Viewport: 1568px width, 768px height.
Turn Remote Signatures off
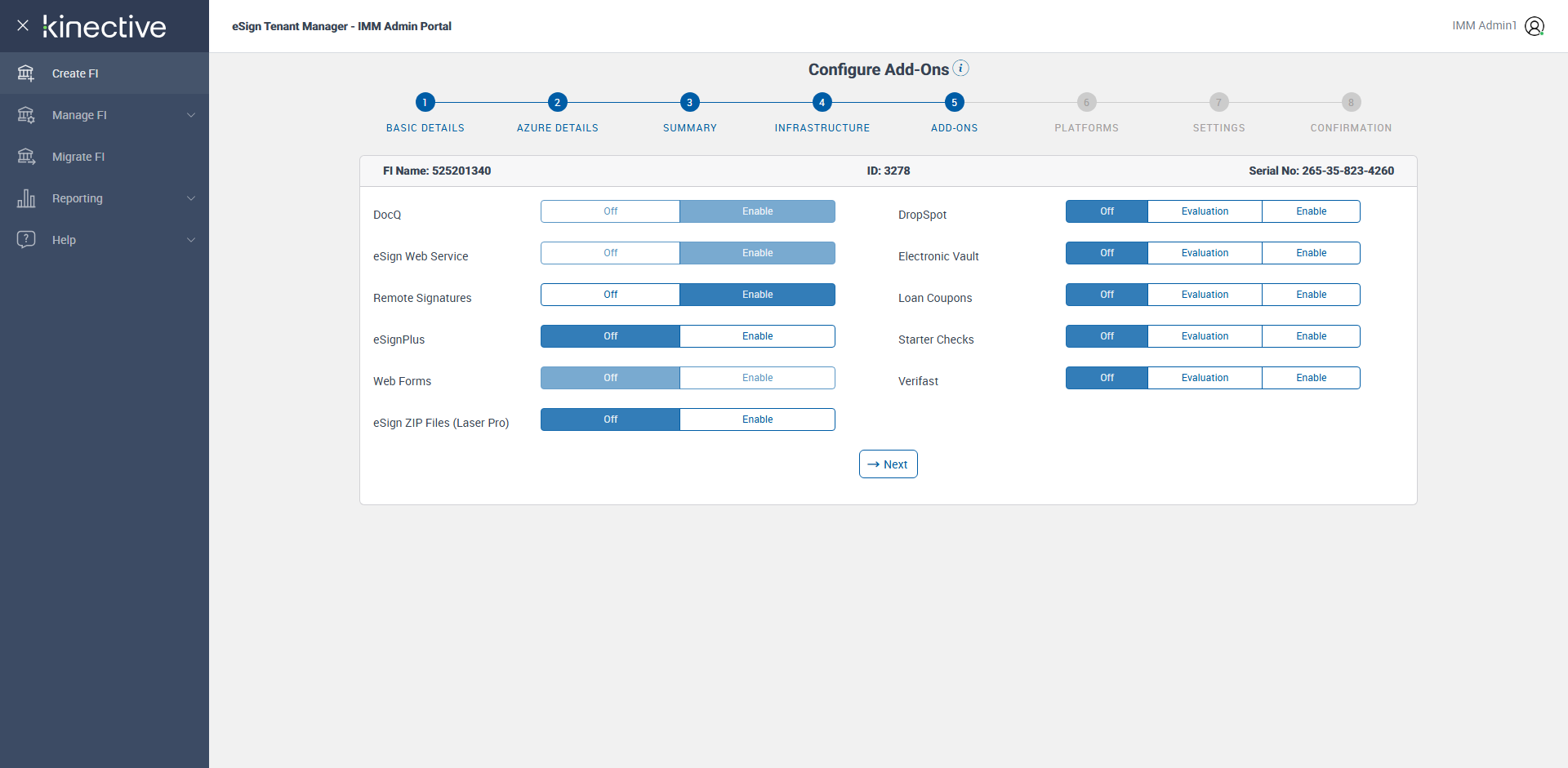coord(610,295)
